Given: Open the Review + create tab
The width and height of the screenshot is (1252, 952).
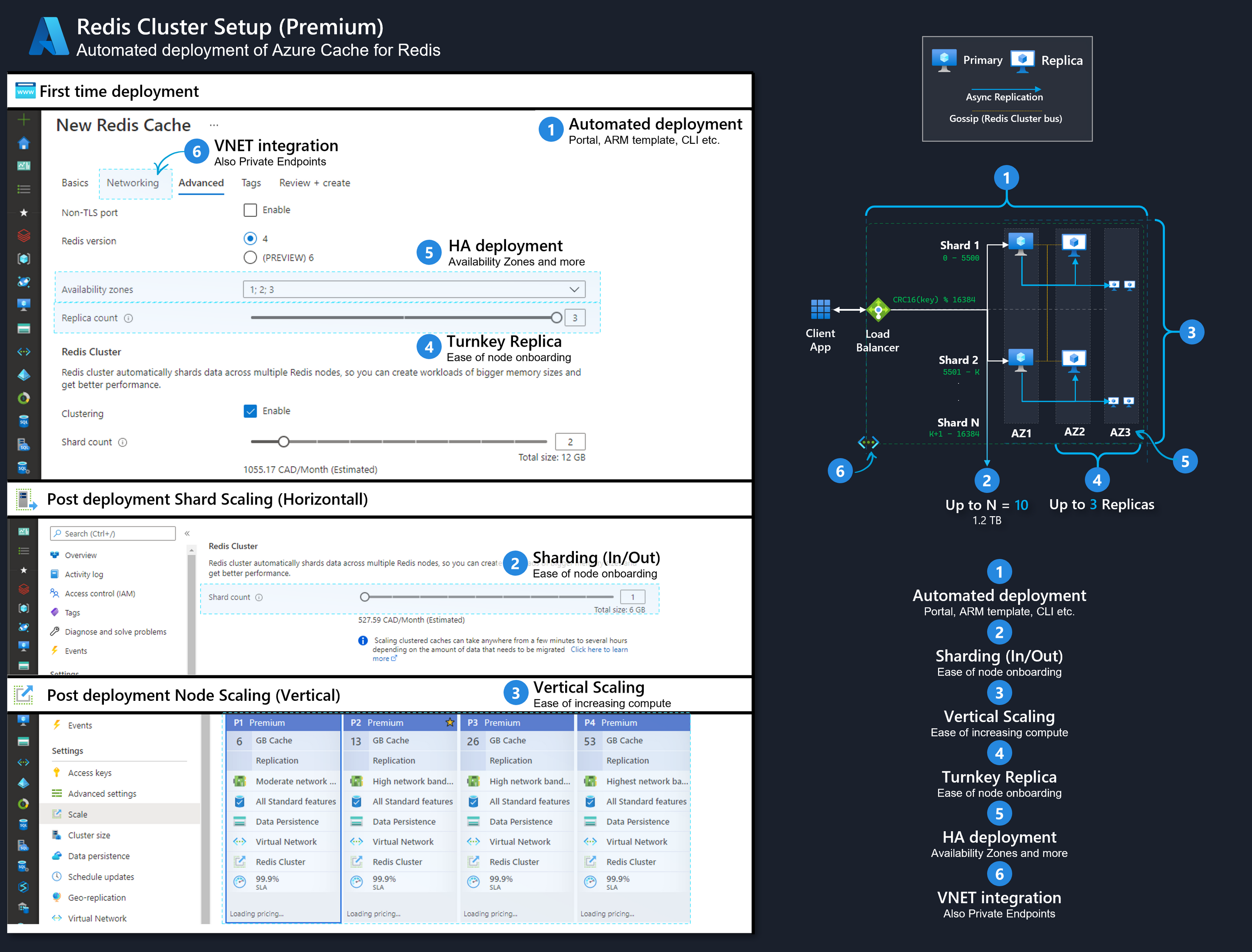Looking at the screenshot, I should pos(314,182).
